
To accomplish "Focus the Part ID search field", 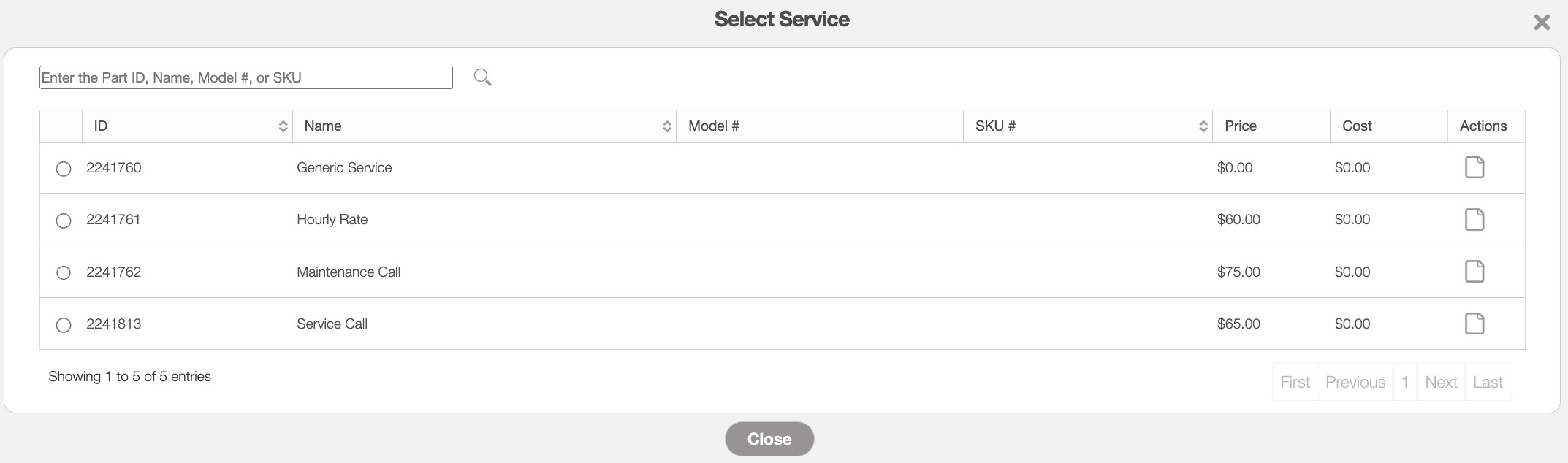I will (x=246, y=77).
